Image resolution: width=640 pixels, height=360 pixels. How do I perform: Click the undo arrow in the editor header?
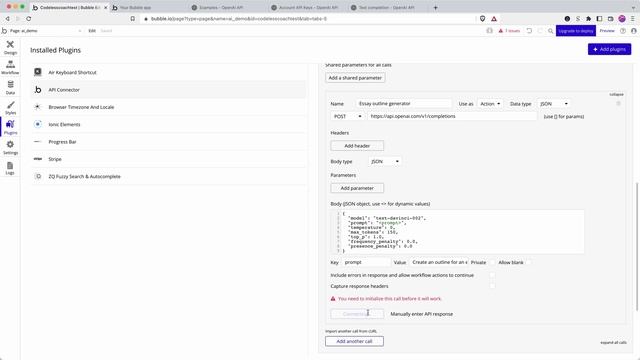click(x=529, y=31)
